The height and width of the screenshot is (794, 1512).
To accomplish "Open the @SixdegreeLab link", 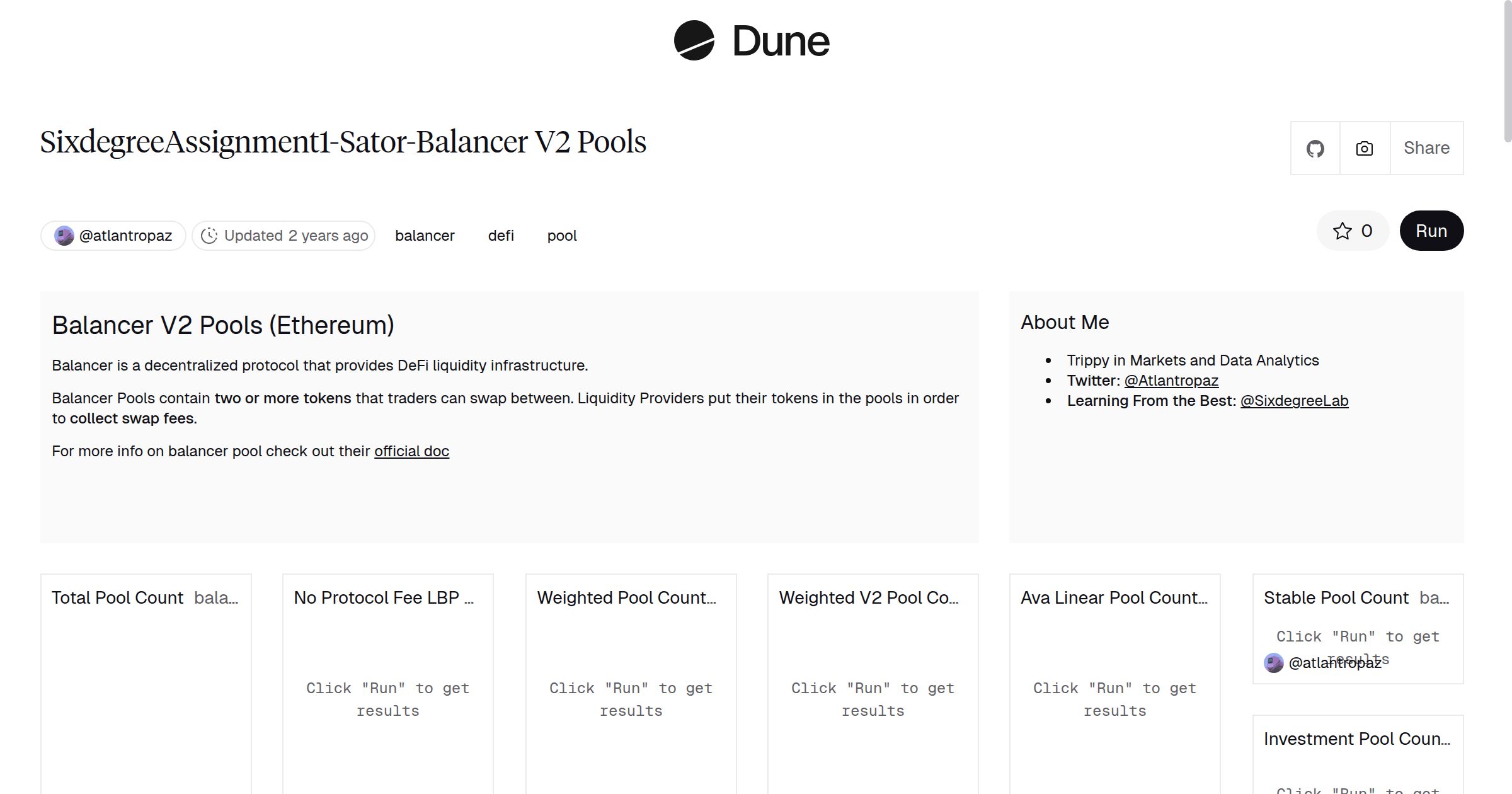I will [1294, 401].
